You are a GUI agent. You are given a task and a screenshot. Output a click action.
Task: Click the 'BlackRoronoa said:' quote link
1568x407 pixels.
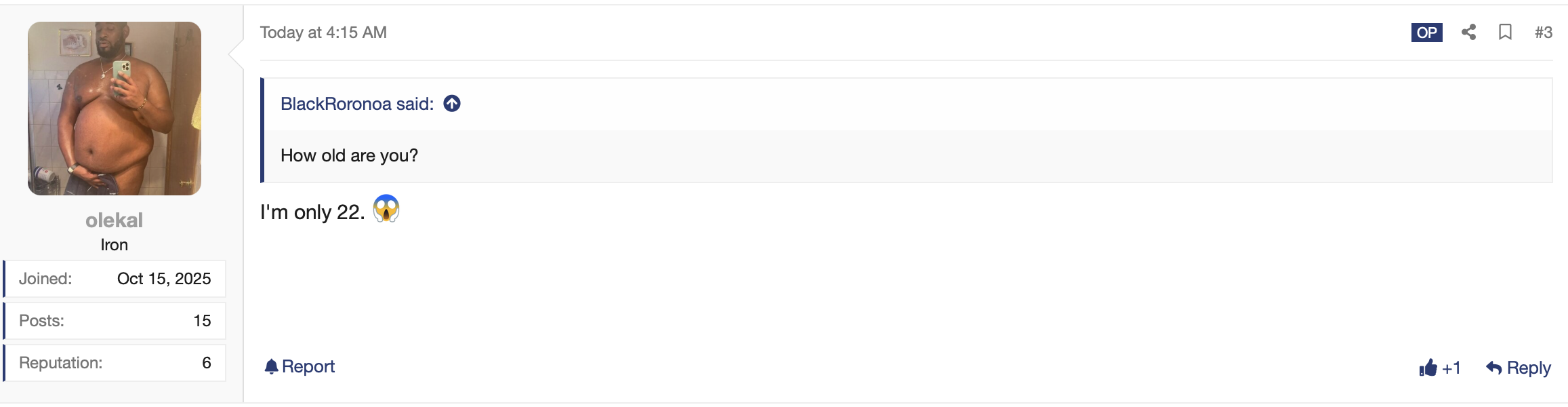click(x=357, y=104)
